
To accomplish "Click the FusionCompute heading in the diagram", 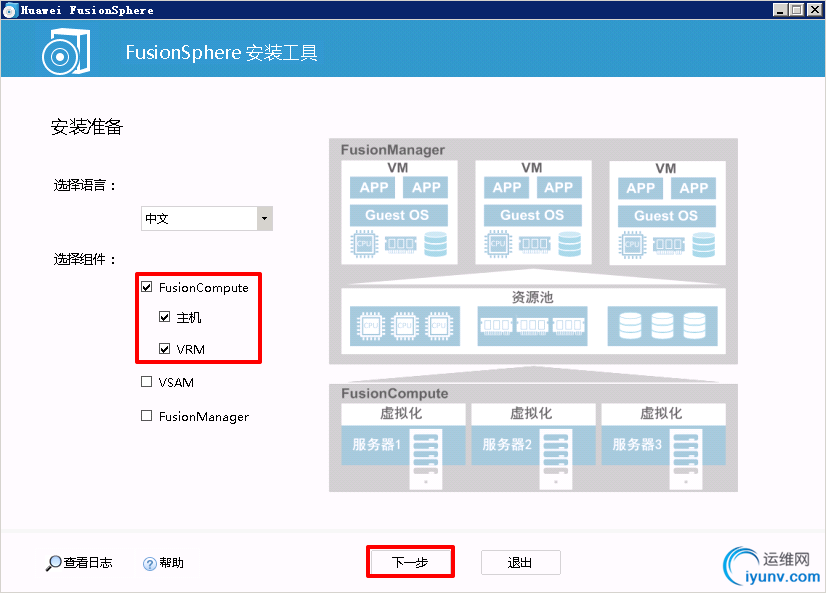I will pos(395,393).
